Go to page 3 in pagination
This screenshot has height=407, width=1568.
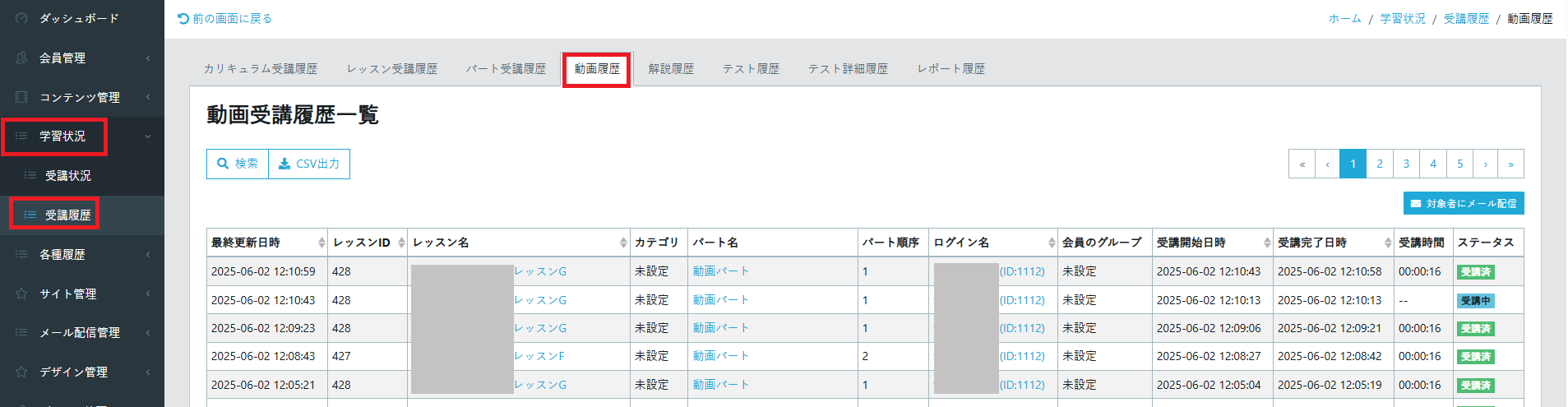pyautogui.click(x=1406, y=164)
